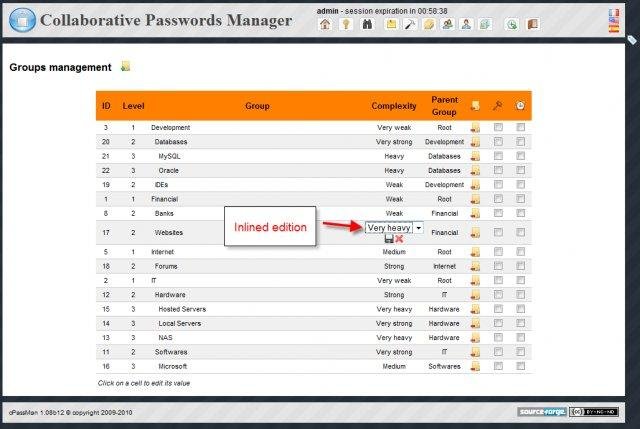
Task: Click the folder icon in Websites row
Action: click(x=475, y=233)
